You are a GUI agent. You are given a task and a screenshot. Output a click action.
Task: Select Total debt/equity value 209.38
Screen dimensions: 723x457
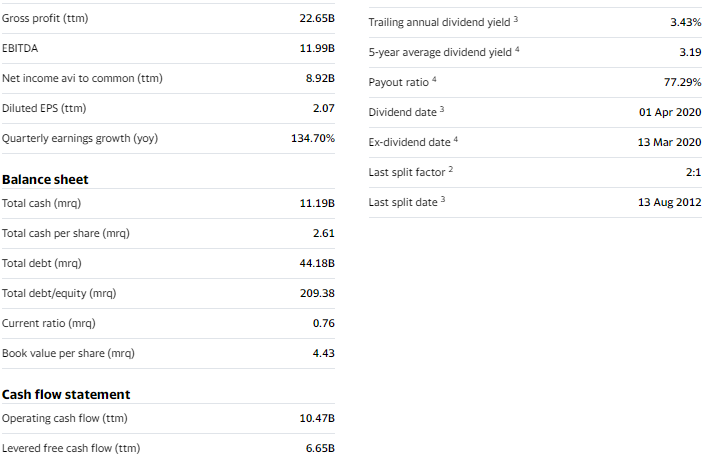317,293
